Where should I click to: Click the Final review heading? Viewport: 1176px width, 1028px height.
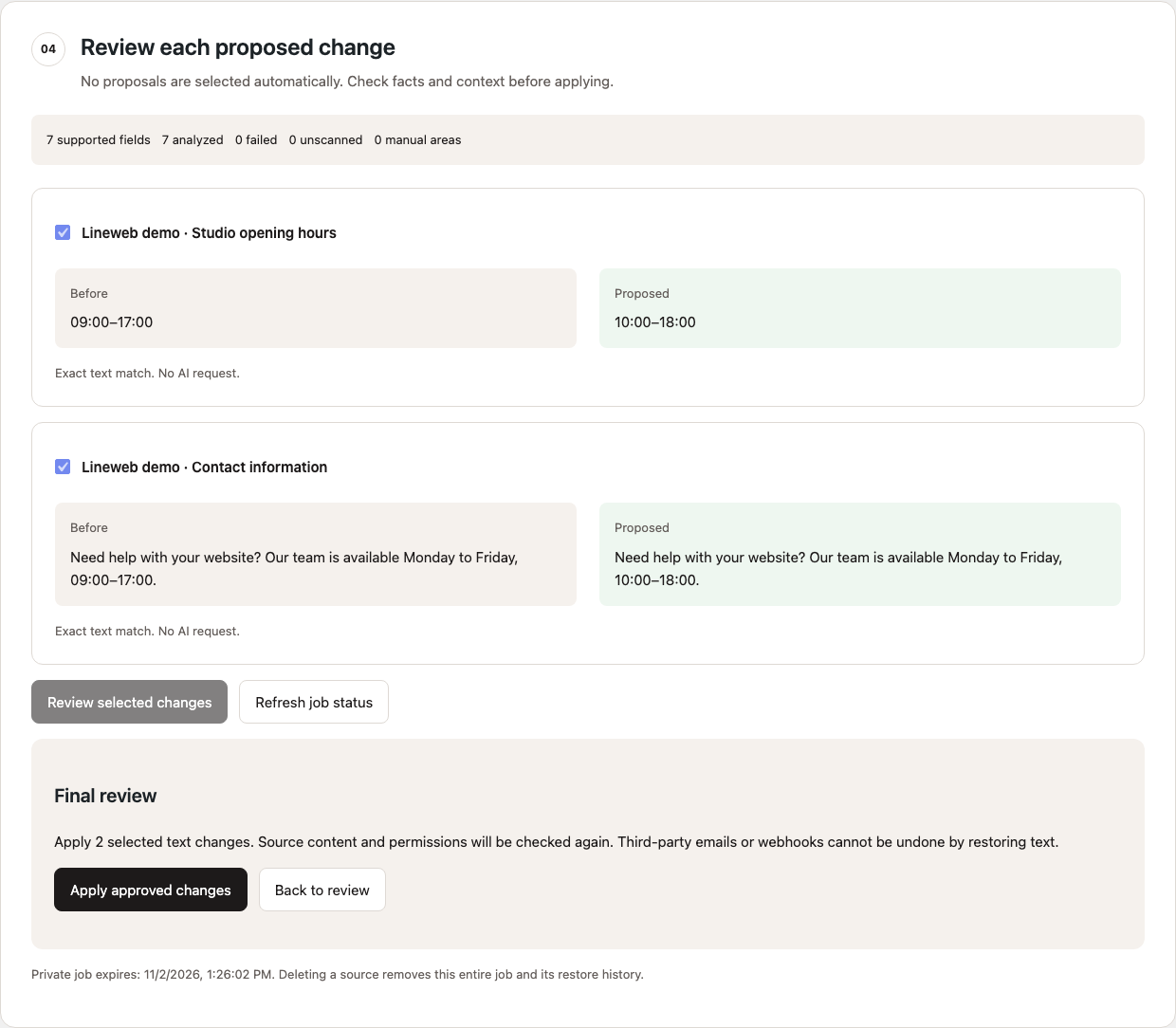pos(105,796)
